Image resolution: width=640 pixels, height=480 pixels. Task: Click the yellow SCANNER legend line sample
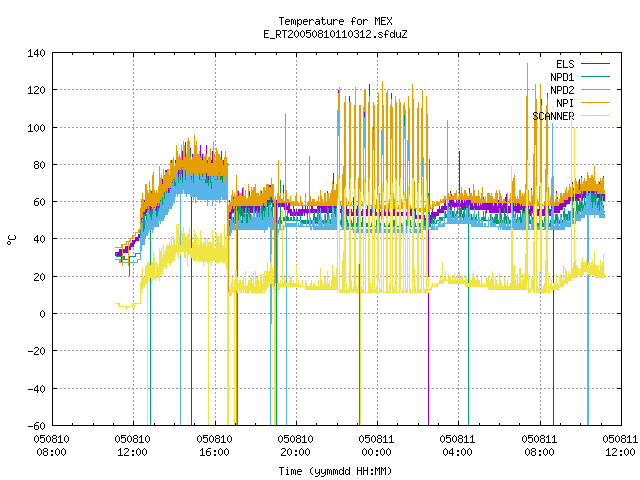(595, 116)
